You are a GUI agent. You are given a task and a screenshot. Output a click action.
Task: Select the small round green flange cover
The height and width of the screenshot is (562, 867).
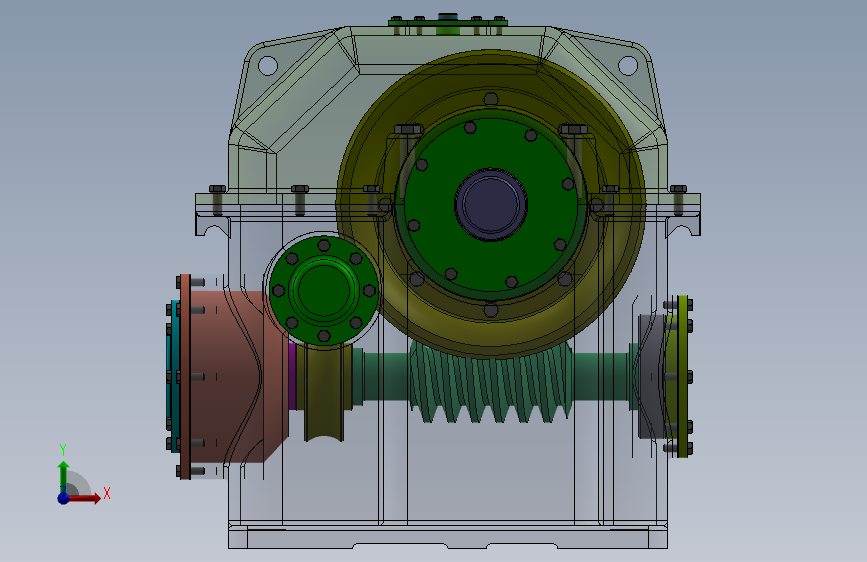tap(324, 290)
